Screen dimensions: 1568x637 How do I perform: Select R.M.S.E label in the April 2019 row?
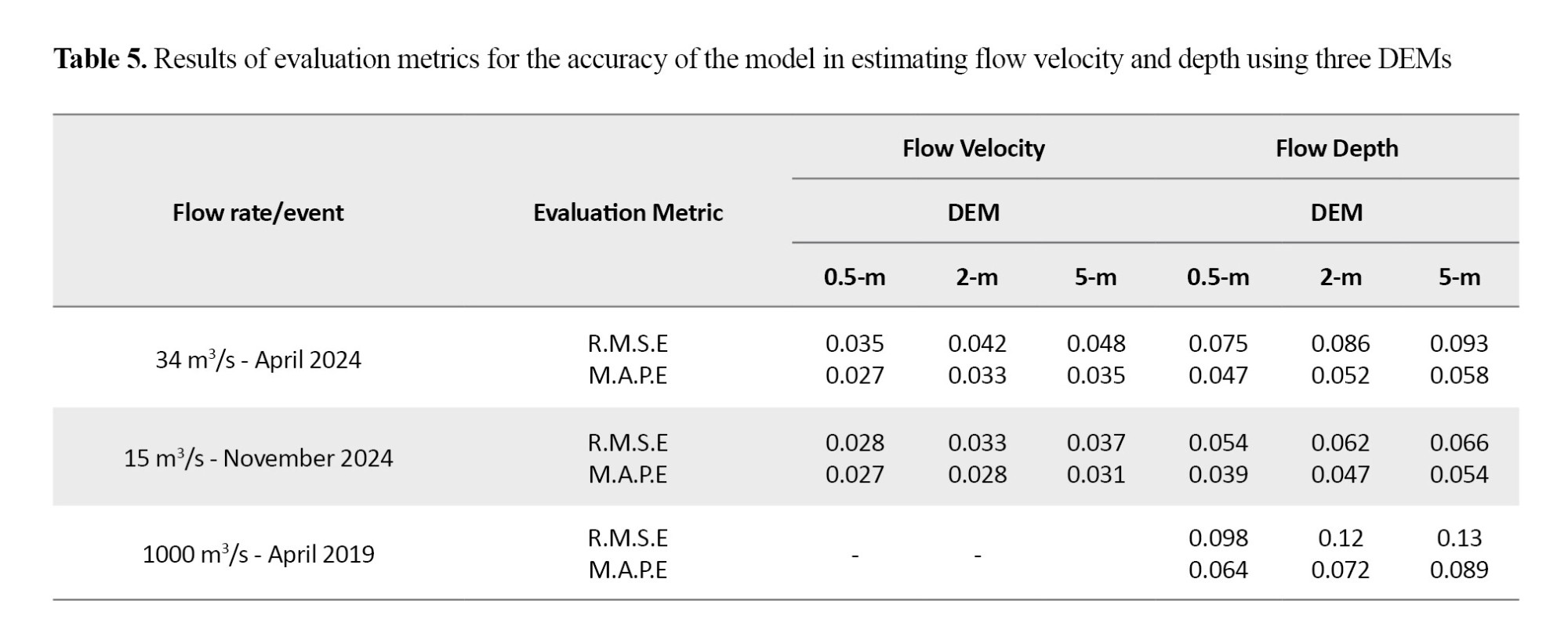(x=627, y=537)
